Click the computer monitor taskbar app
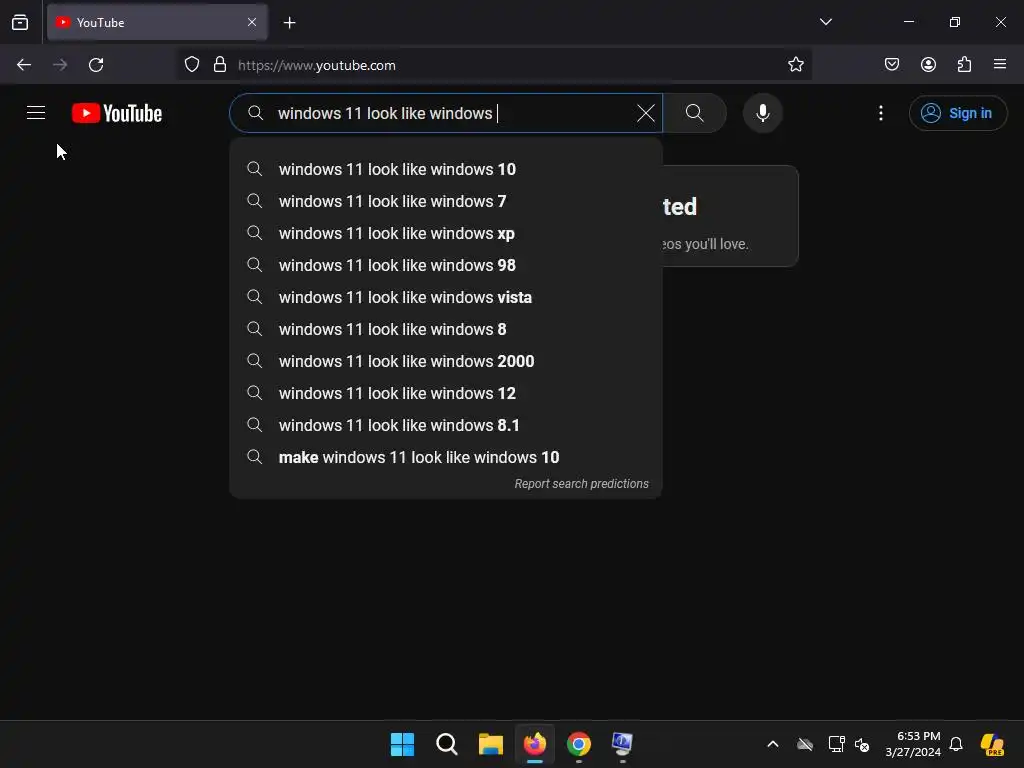Viewport: 1024px width, 768px height. click(622, 744)
